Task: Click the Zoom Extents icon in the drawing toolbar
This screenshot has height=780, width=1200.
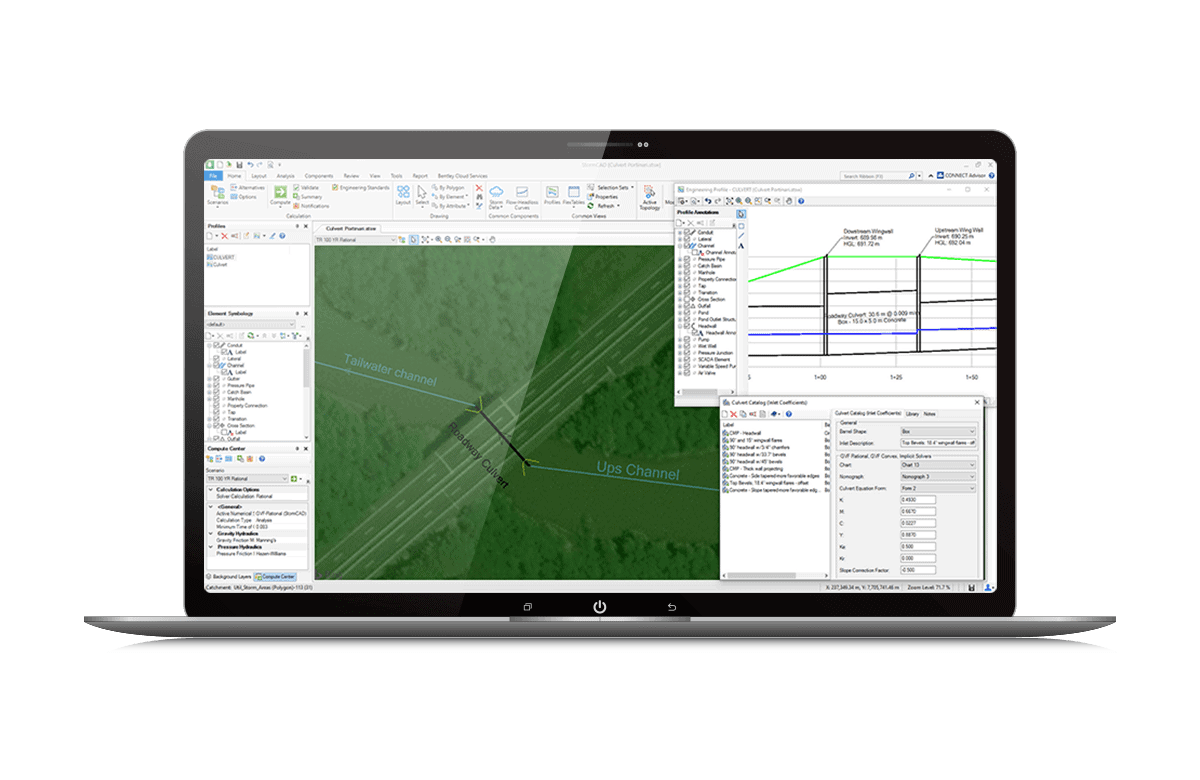Action: point(426,240)
